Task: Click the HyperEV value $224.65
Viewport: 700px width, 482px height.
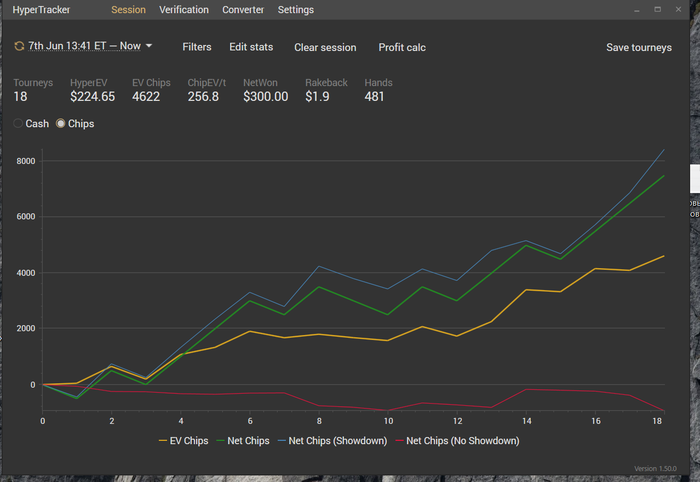Action: (x=92, y=96)
